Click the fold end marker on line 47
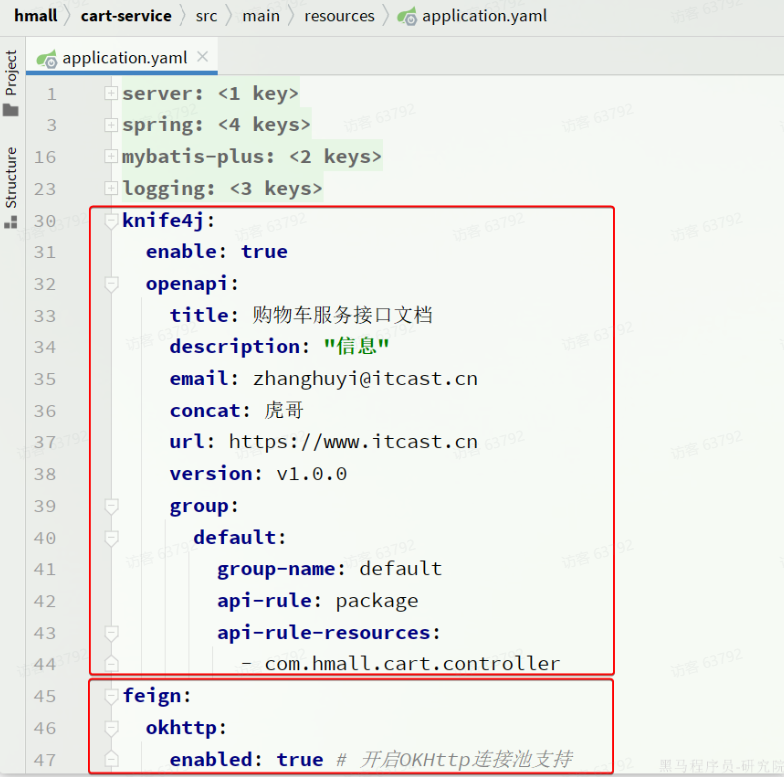The height and width of the screenshot is (777, 784). click(111, 759)
